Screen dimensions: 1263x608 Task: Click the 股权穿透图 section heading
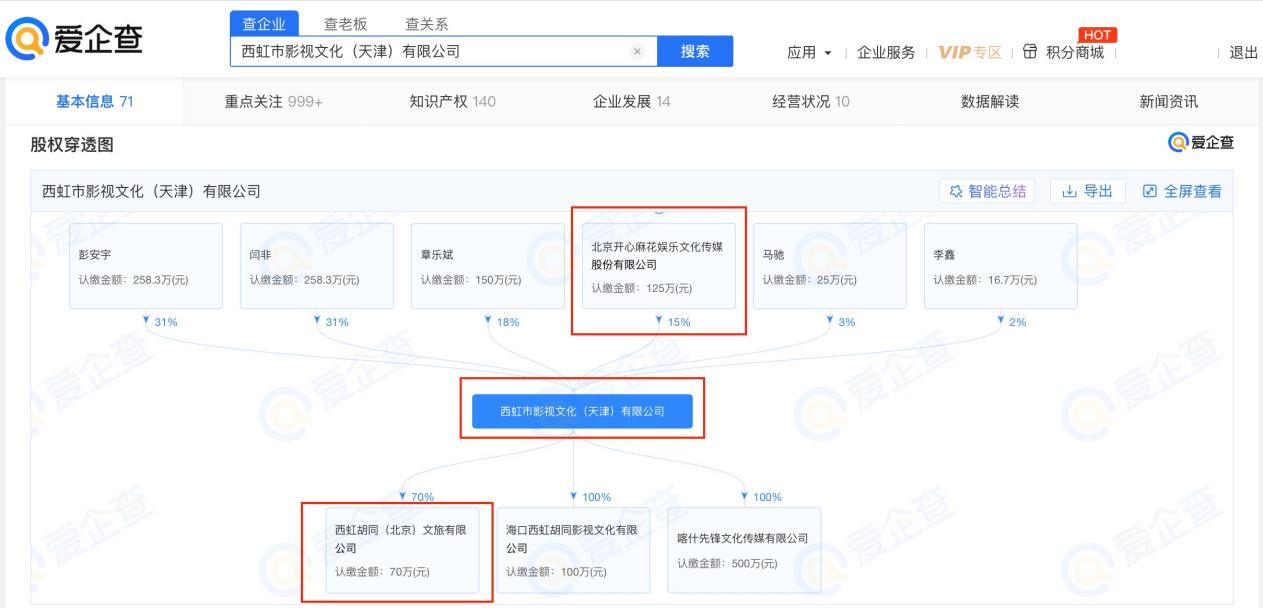point(72,146)
